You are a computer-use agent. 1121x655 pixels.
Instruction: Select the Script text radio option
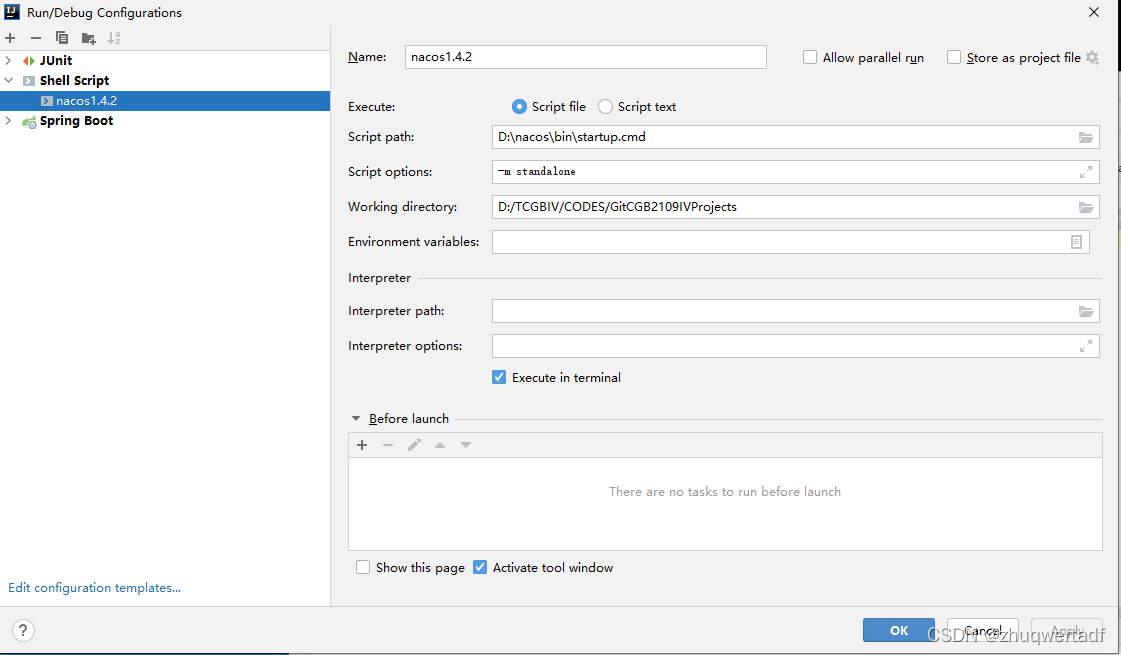pyautogui.click(x=606, y=107)
